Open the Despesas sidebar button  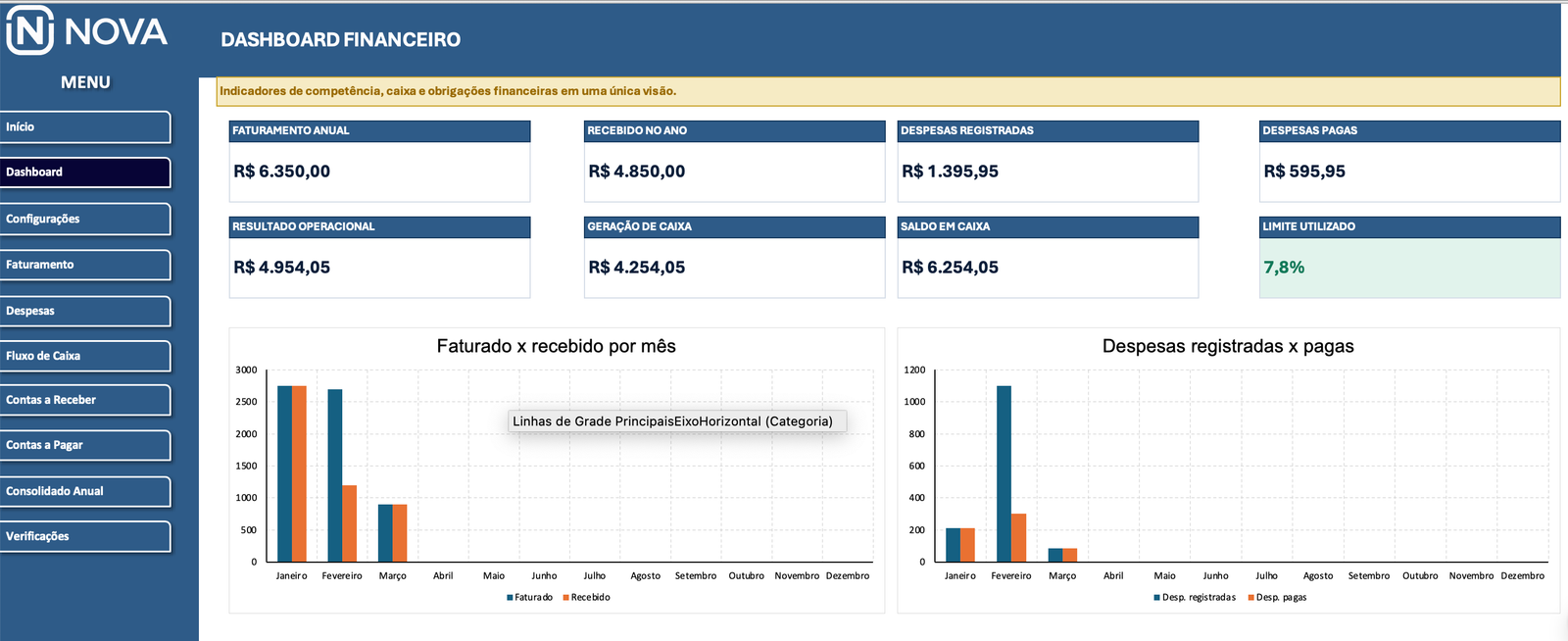pos(85,312)
